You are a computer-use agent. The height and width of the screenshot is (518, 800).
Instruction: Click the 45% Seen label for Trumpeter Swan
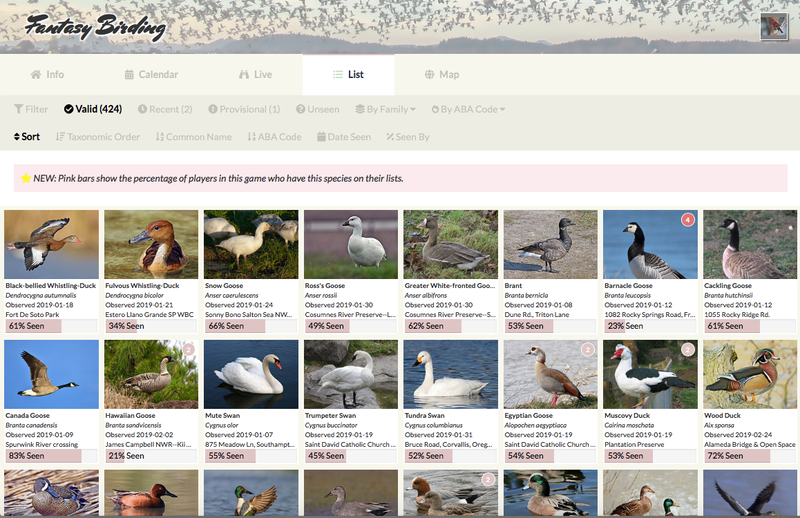tap(327, 456)
